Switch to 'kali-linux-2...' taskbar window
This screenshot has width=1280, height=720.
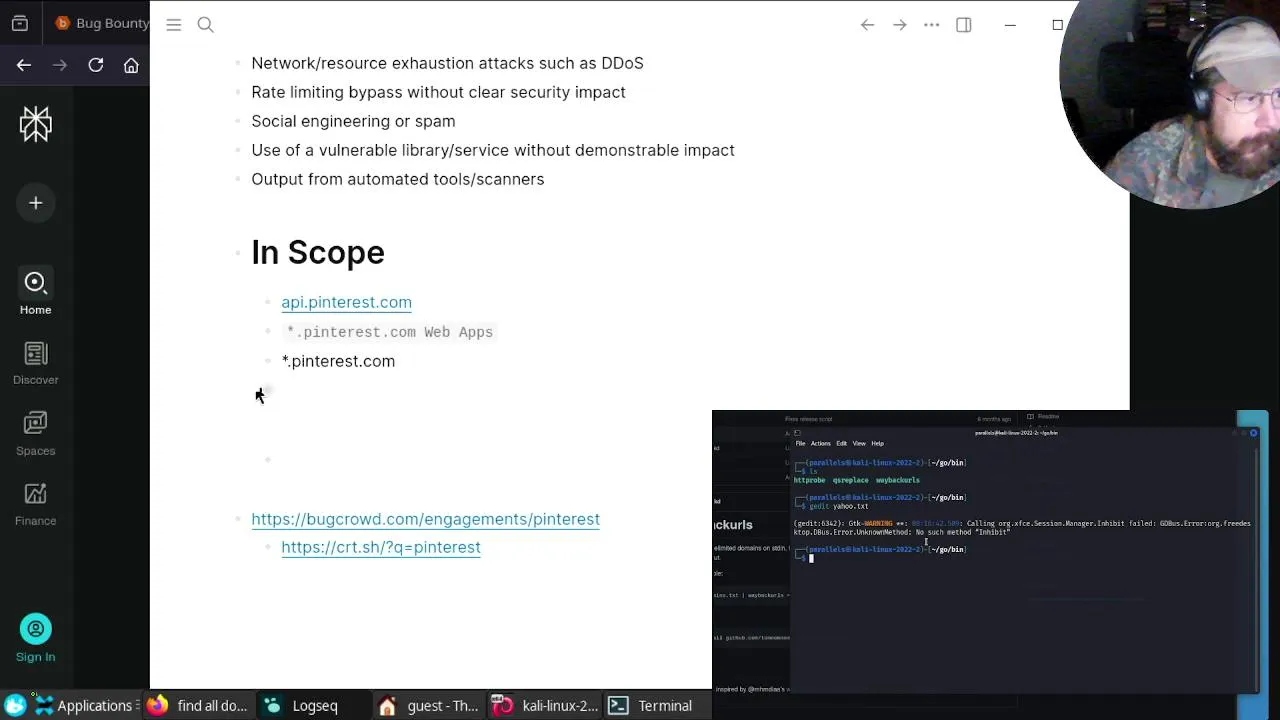coord(546,706)
